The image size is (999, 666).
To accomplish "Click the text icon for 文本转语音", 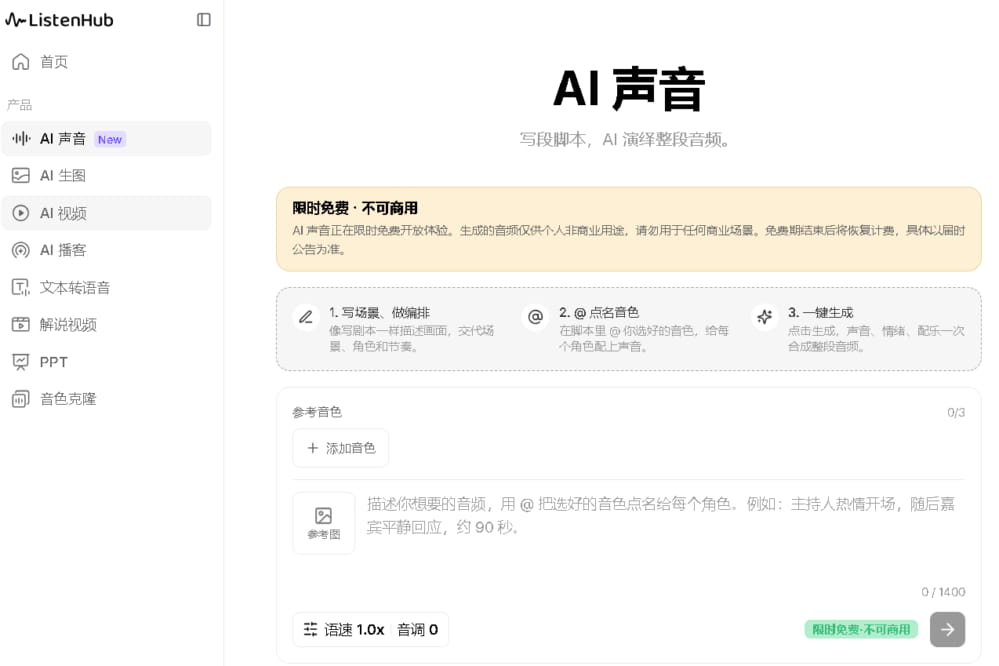I will pos(21,287).
